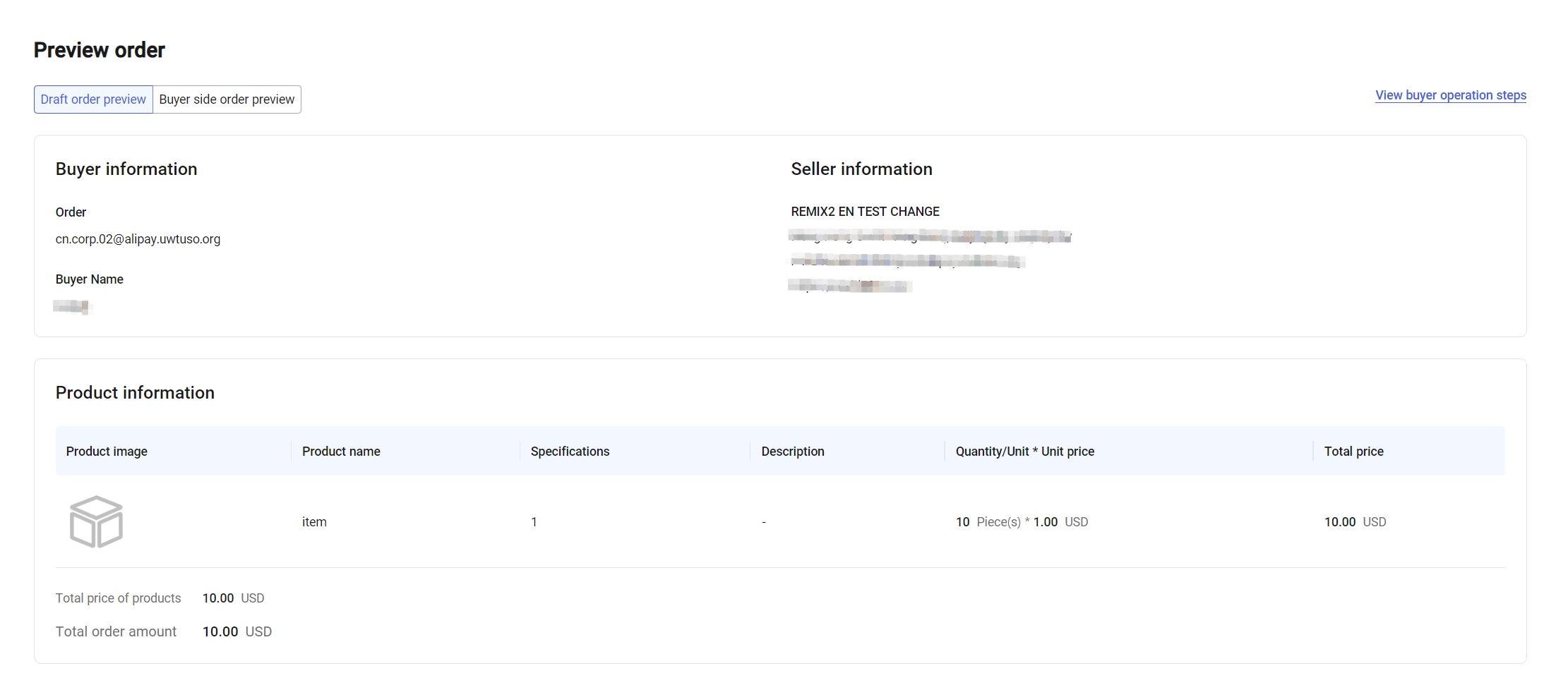Select the Quantity/Unit * Unit price header

point(1024,451)
